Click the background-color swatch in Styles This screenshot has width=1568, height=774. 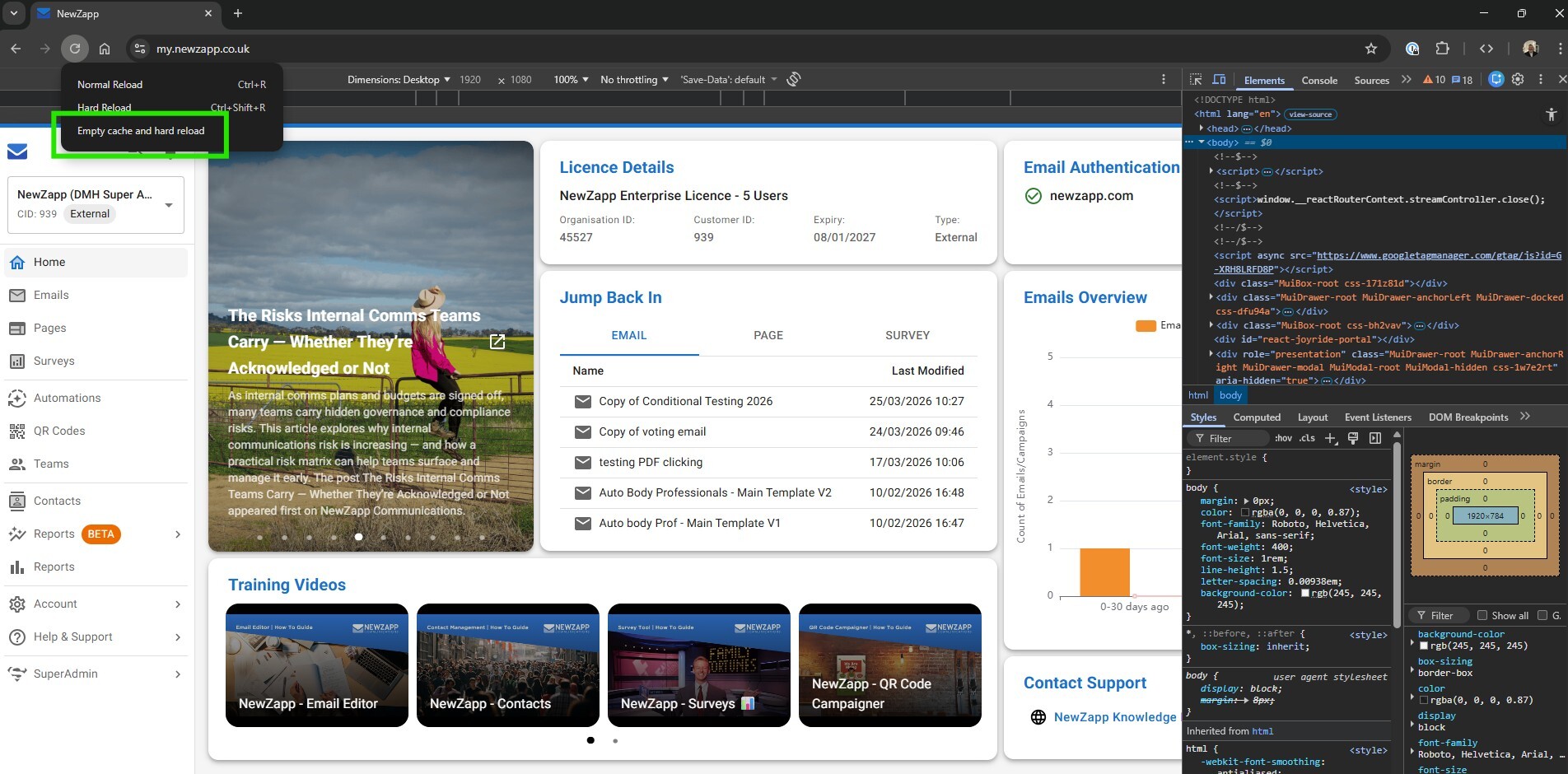point(1305,594)
